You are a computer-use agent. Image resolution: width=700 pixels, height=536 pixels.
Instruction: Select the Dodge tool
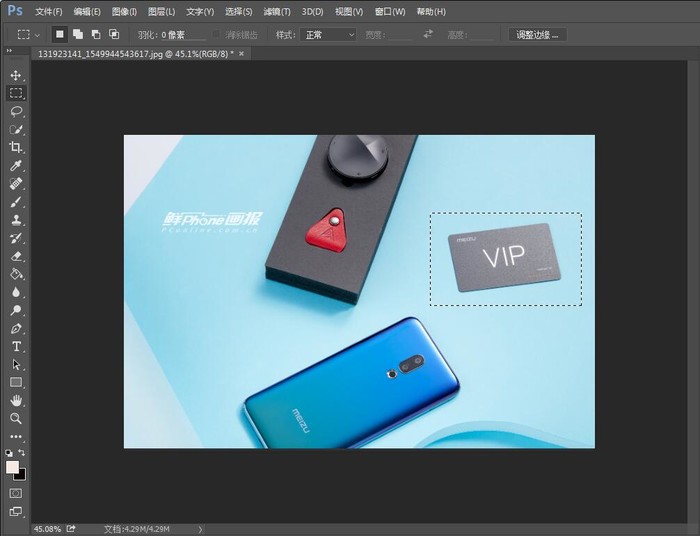pyautogui.click(x=16, y=310)
